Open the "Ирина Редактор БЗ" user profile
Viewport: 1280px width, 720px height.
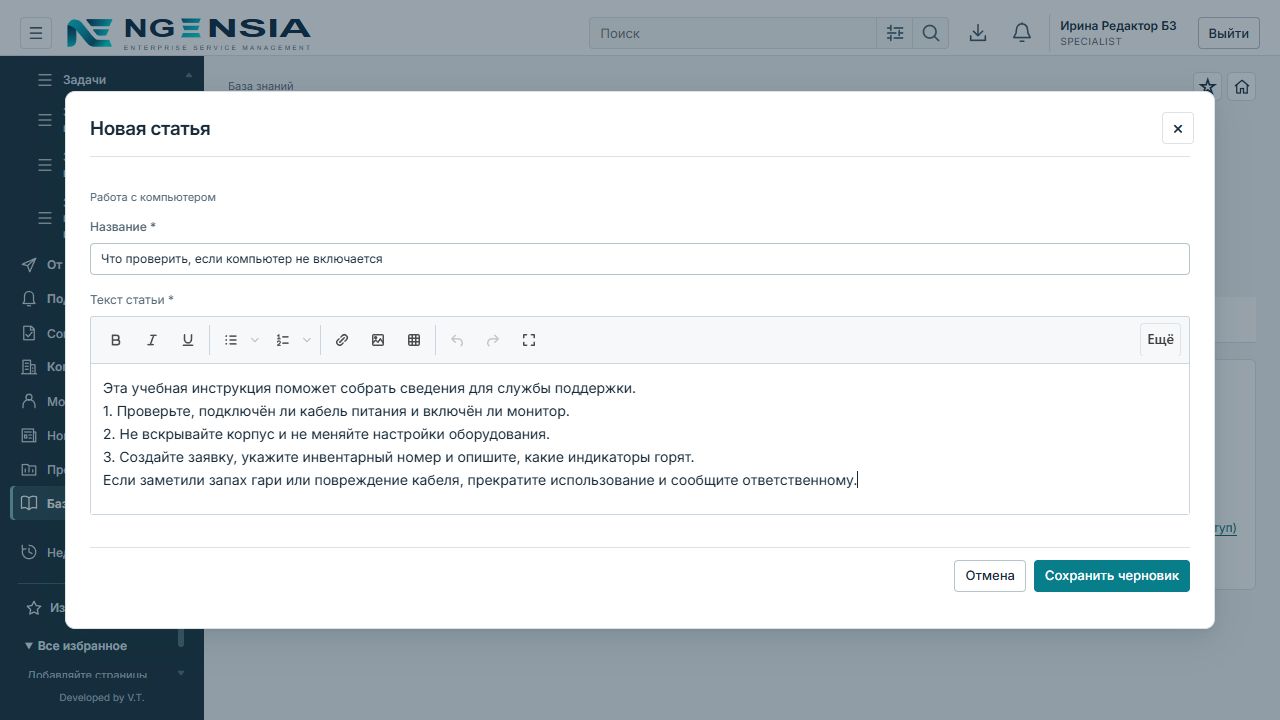(1118, 33)
